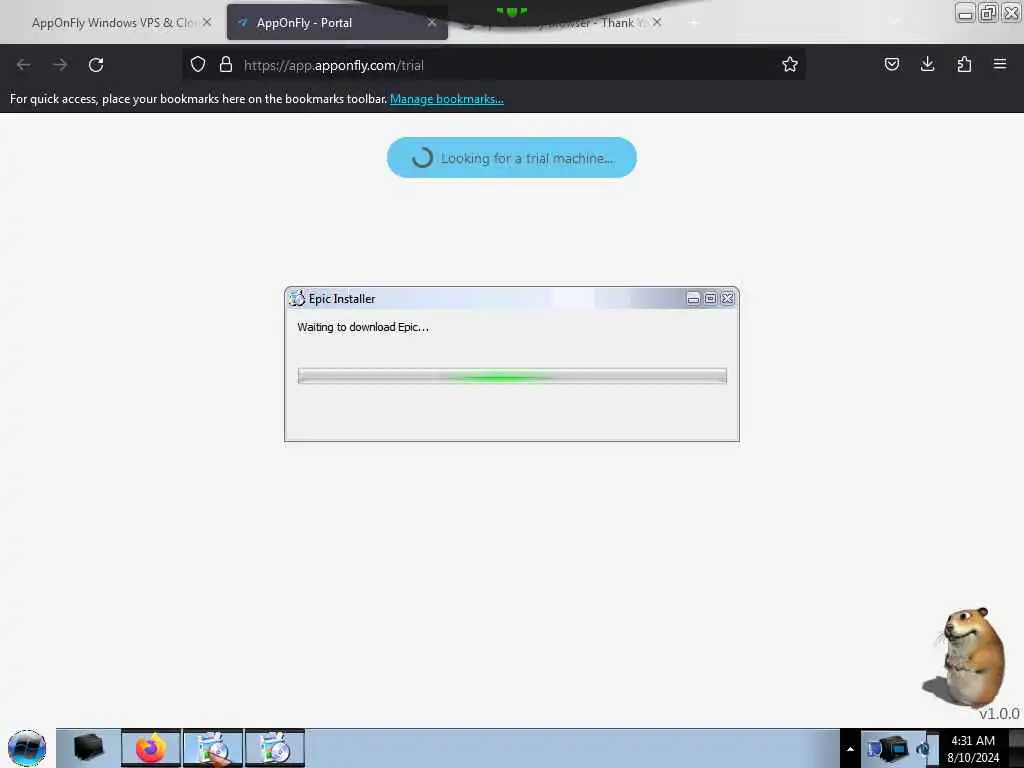
Task: Switch to Firefox in the taskbar
Action: 150,748
